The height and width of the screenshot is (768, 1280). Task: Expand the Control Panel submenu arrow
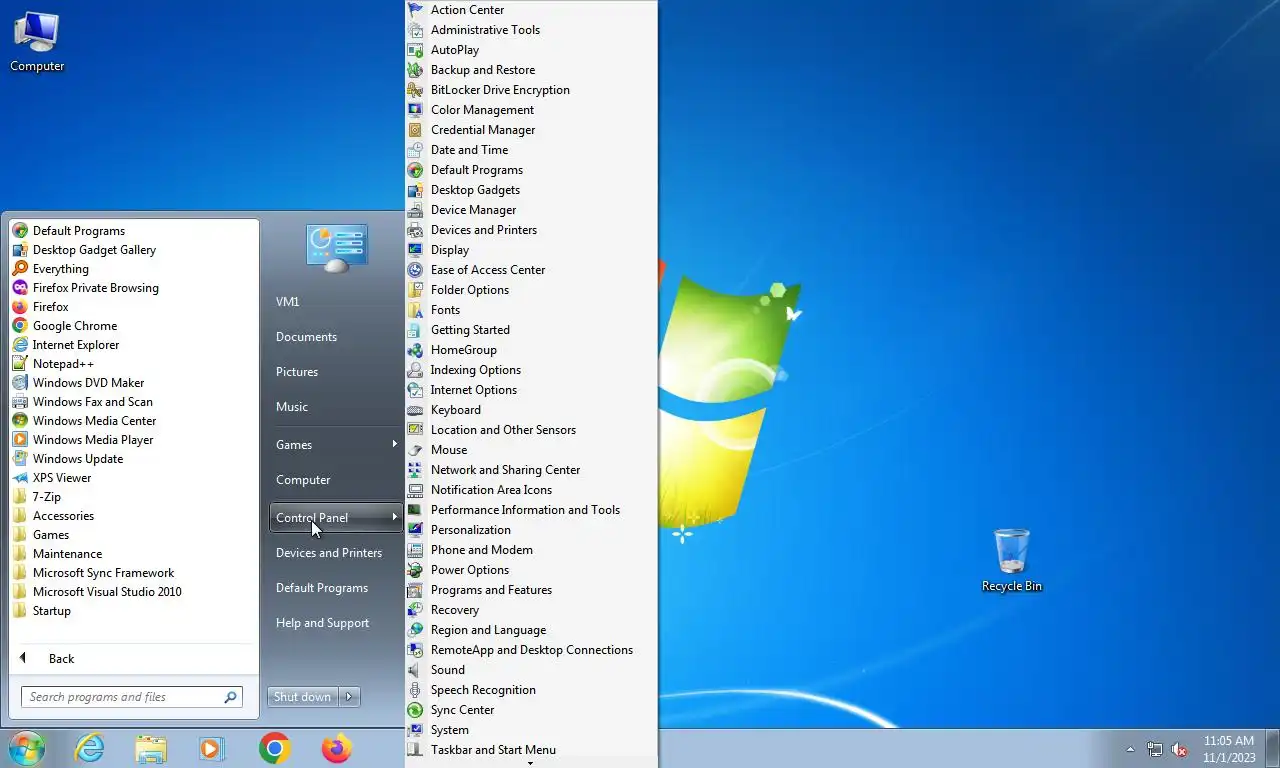pyautogui.click(x=395, y=517)
